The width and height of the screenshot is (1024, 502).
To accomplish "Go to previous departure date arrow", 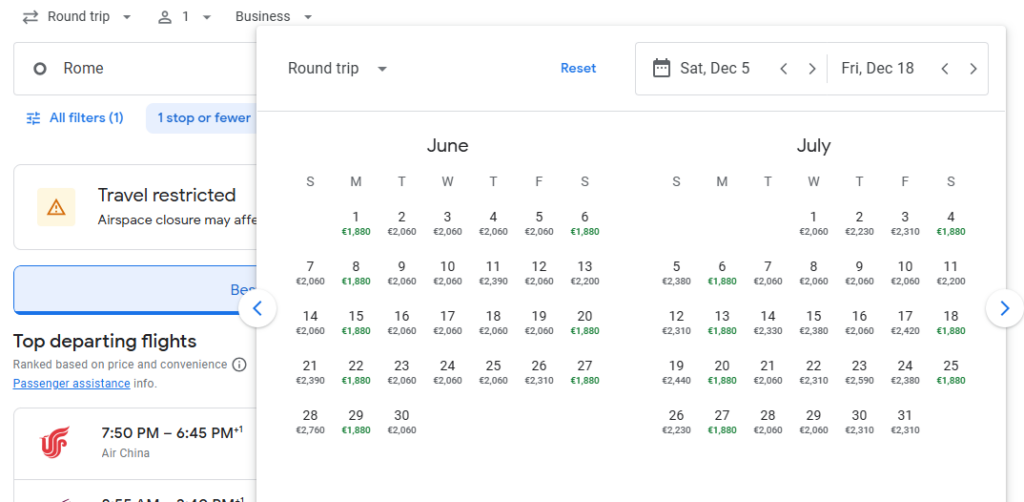I will coord(784,69).
